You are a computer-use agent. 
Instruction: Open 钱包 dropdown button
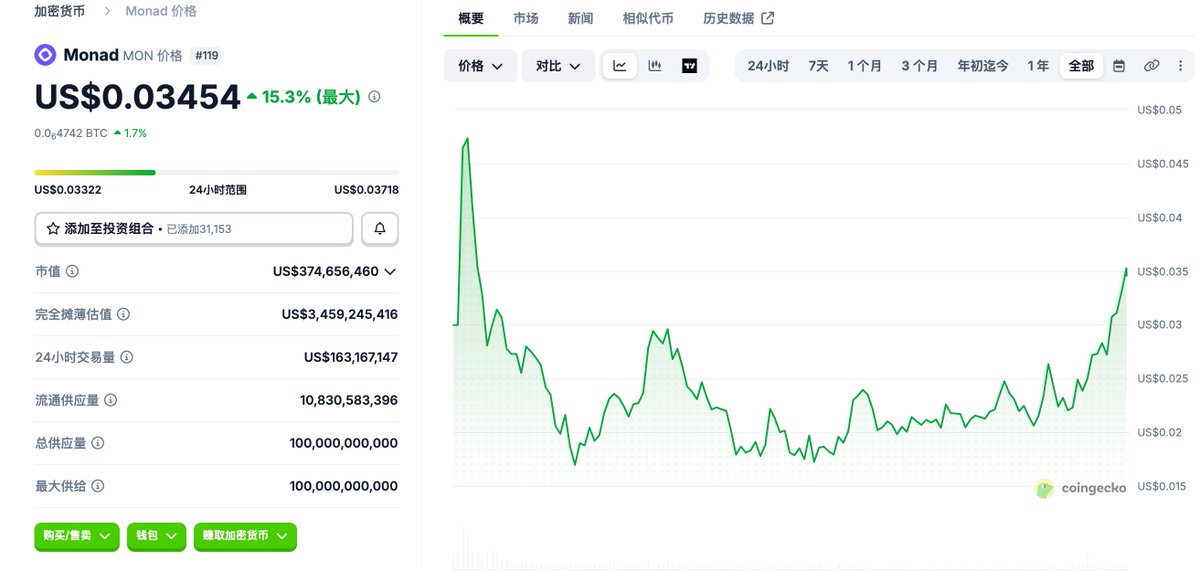157,536
